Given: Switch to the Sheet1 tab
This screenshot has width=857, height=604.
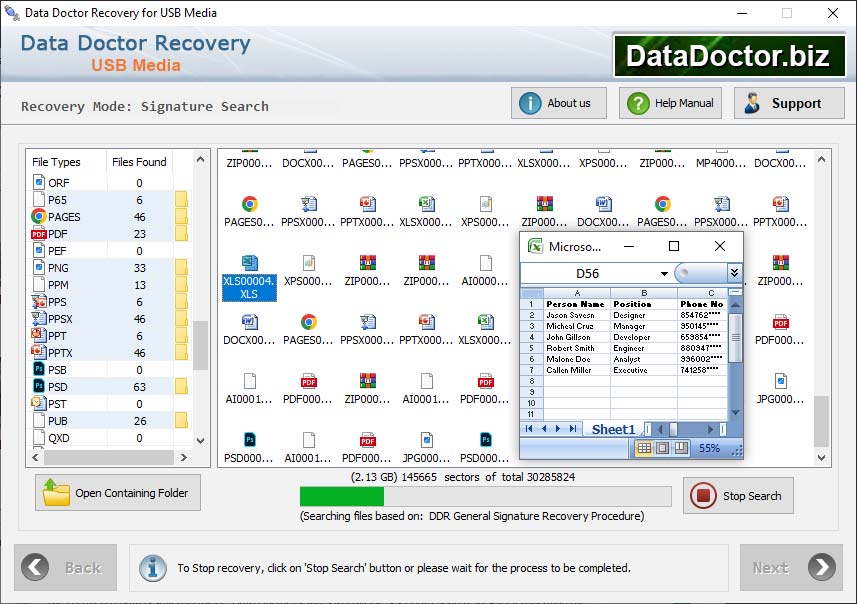Looking at the screenshot, I should coord(614,428).
